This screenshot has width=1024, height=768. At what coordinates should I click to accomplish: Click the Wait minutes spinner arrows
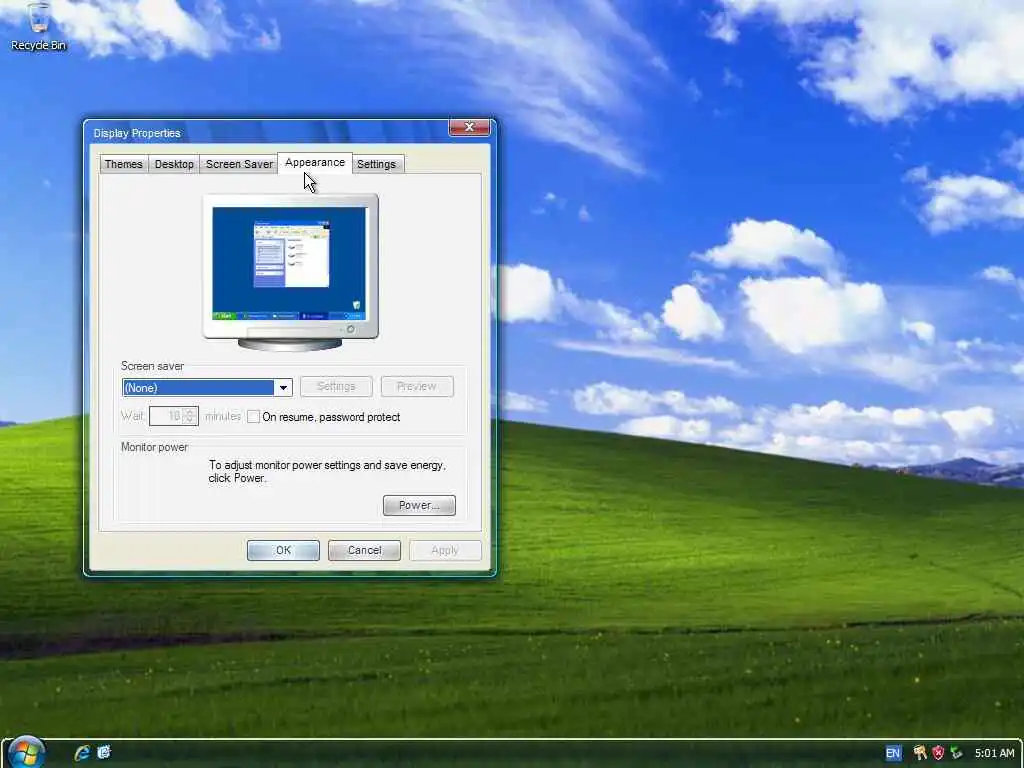(190, 416)
